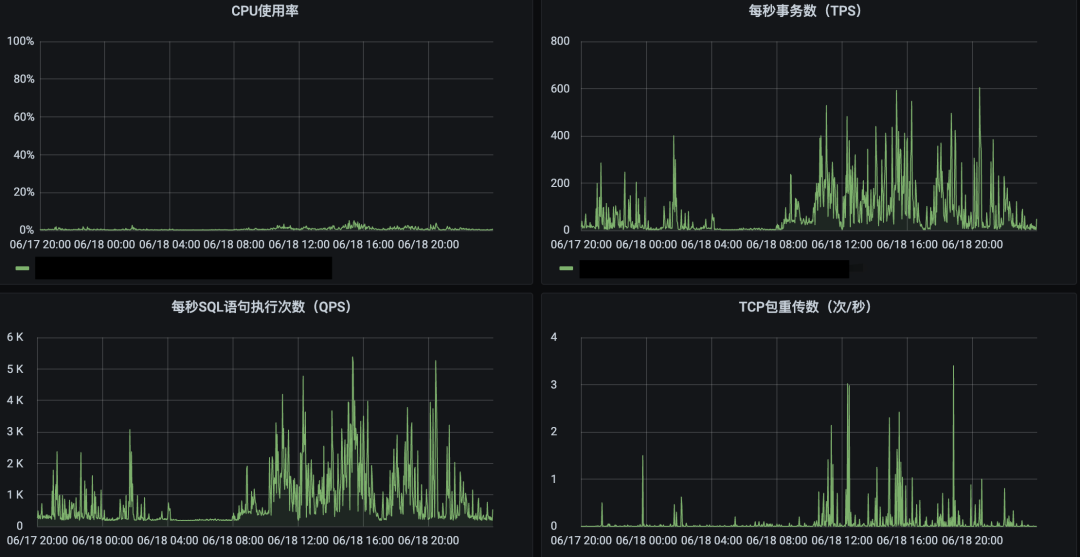
Task: Click the 1 label on TCP retransmit chart axis
Action: (x=554, y=479)
